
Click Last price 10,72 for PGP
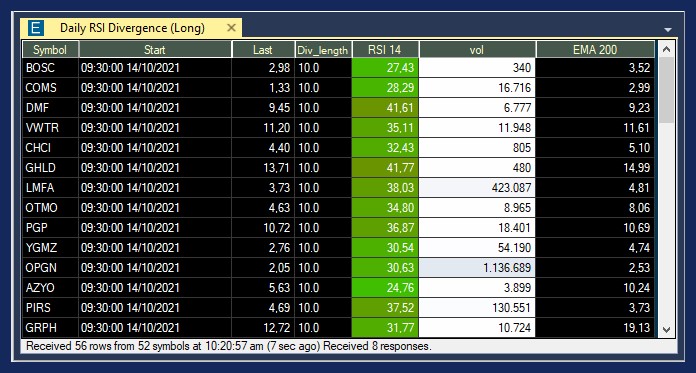pyautogui.click(x=263, y=227)
